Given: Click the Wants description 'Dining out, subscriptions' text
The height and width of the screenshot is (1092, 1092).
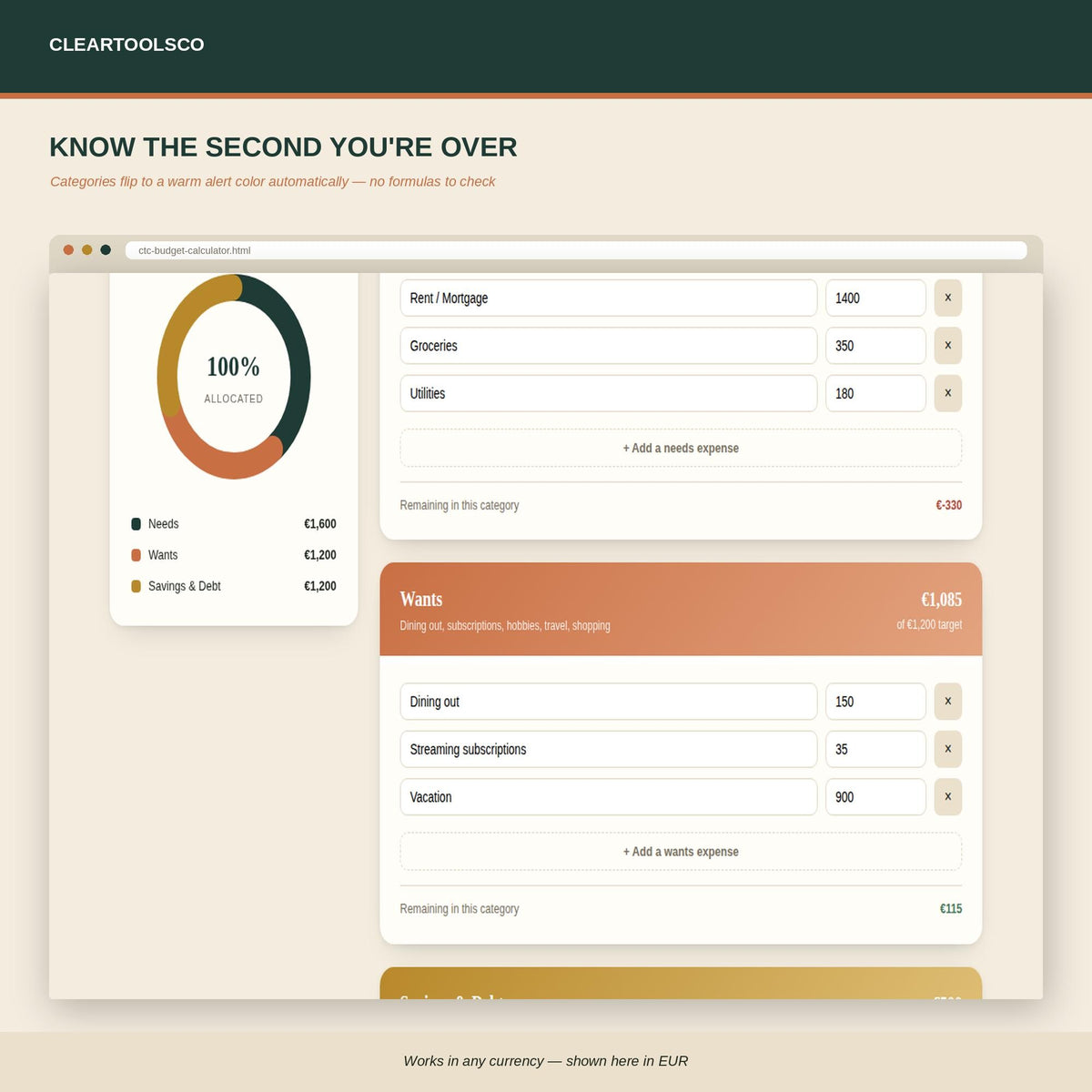Looking at the screenshot, I should pyautogui.click(x=505, y=626).
